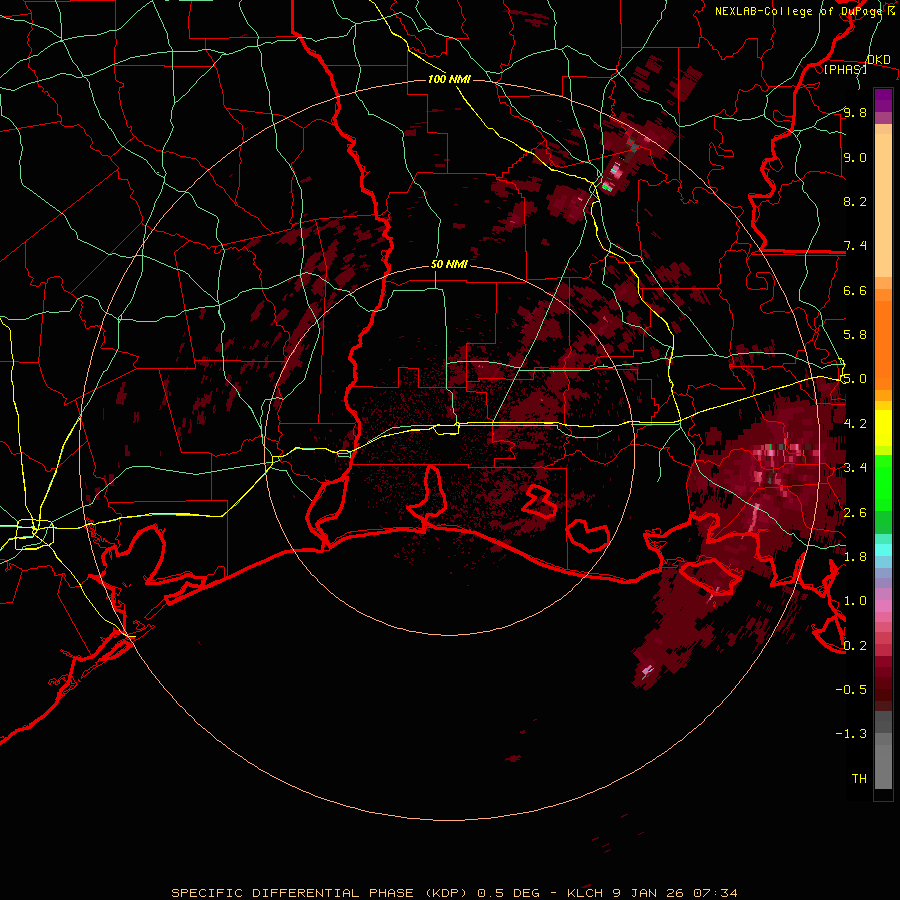Click the 5.8 scale value
Viewport: 900px width, 900px height.
pos(855,335)
